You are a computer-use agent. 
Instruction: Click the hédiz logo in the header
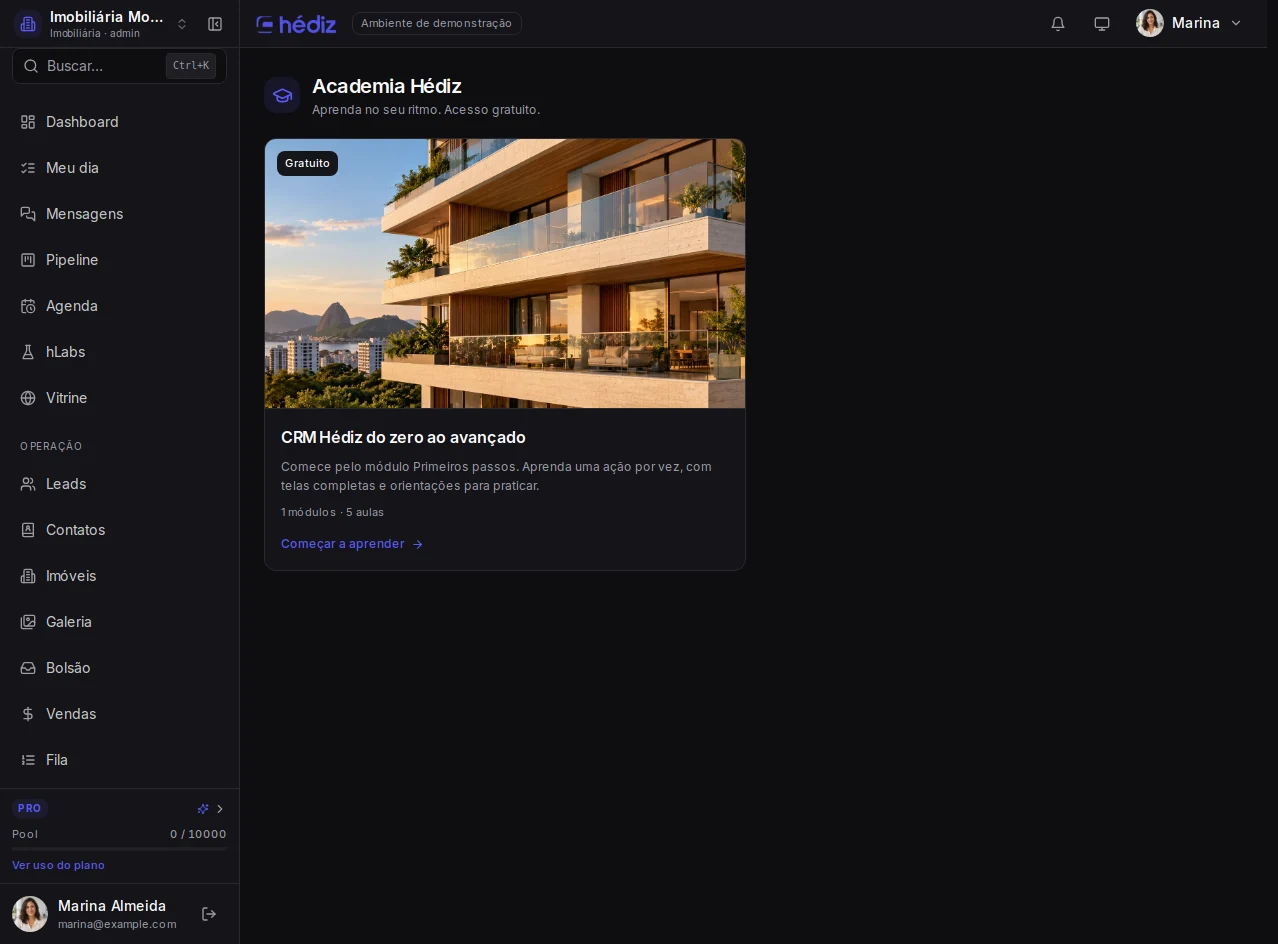click(296, 24)
